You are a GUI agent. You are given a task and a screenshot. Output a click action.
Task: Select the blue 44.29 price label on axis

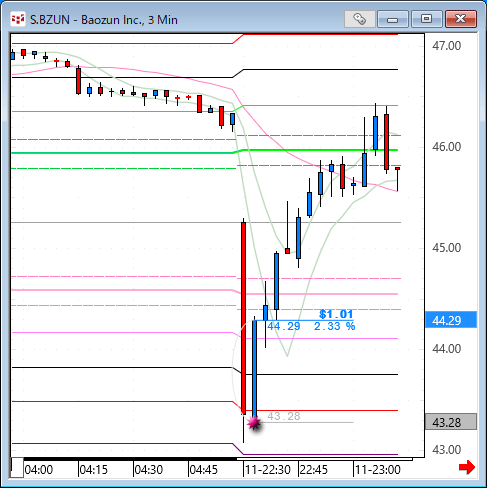pos(451,320)
